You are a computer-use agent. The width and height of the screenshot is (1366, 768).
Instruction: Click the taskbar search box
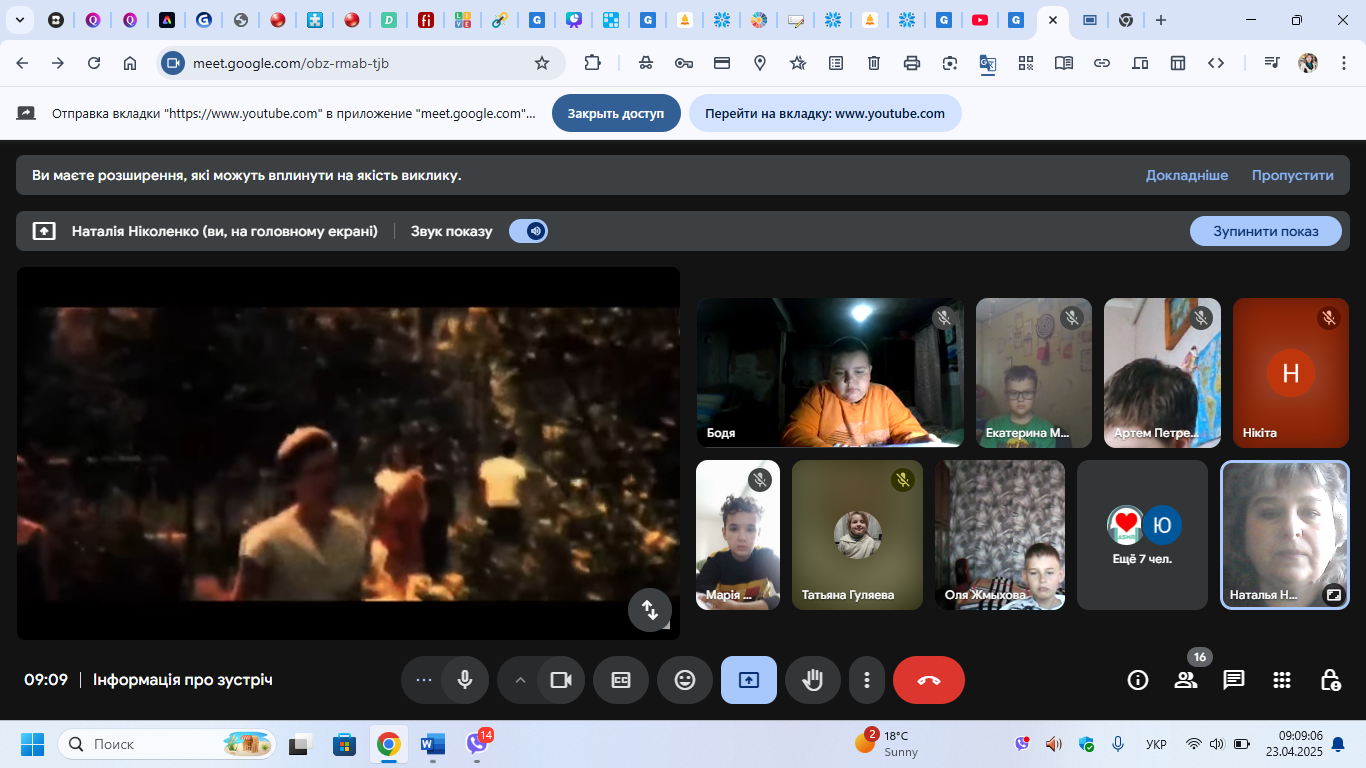pos(167,745)
